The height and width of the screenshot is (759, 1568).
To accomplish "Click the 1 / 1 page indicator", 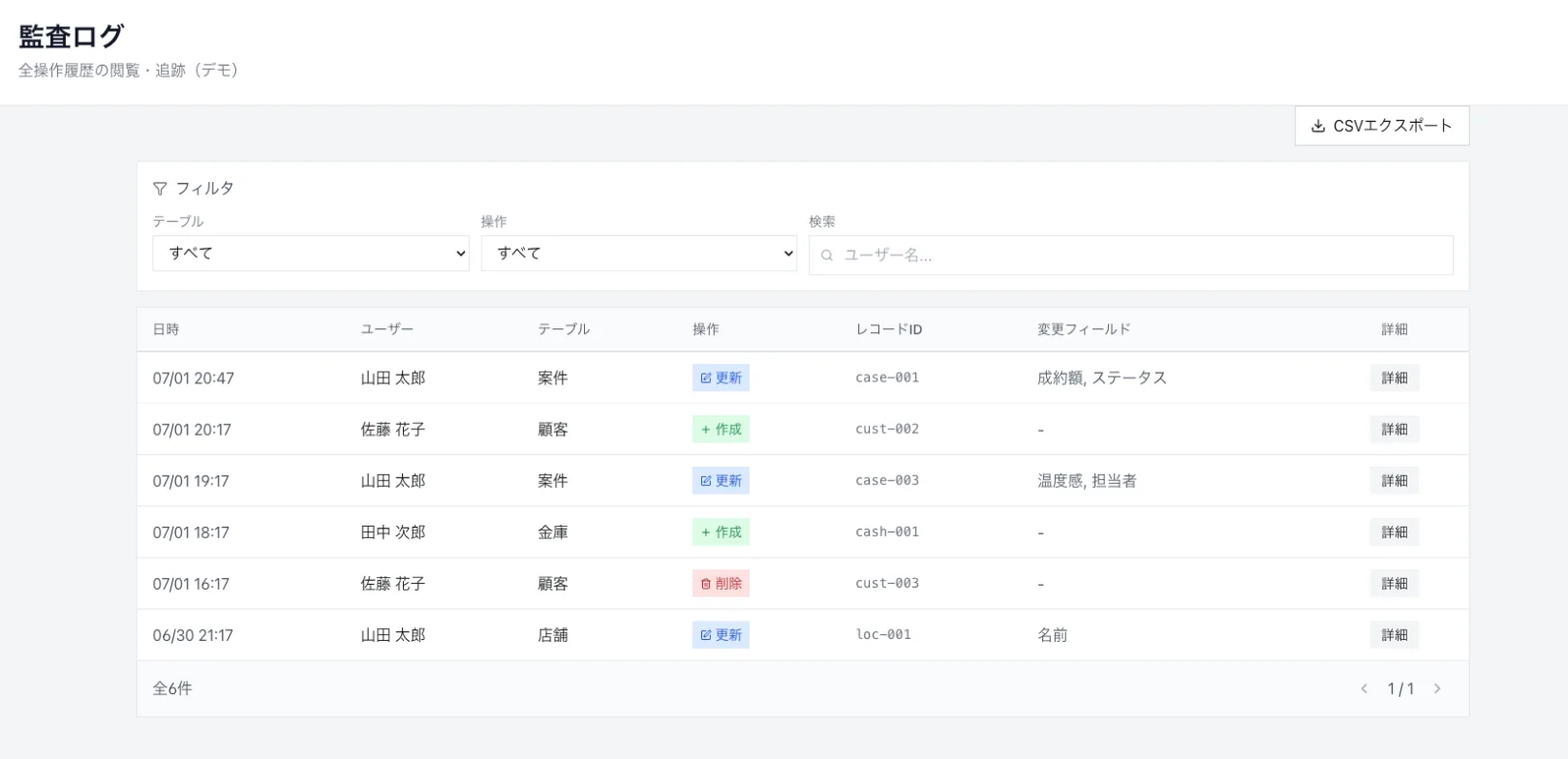I will pos(1400,688).
